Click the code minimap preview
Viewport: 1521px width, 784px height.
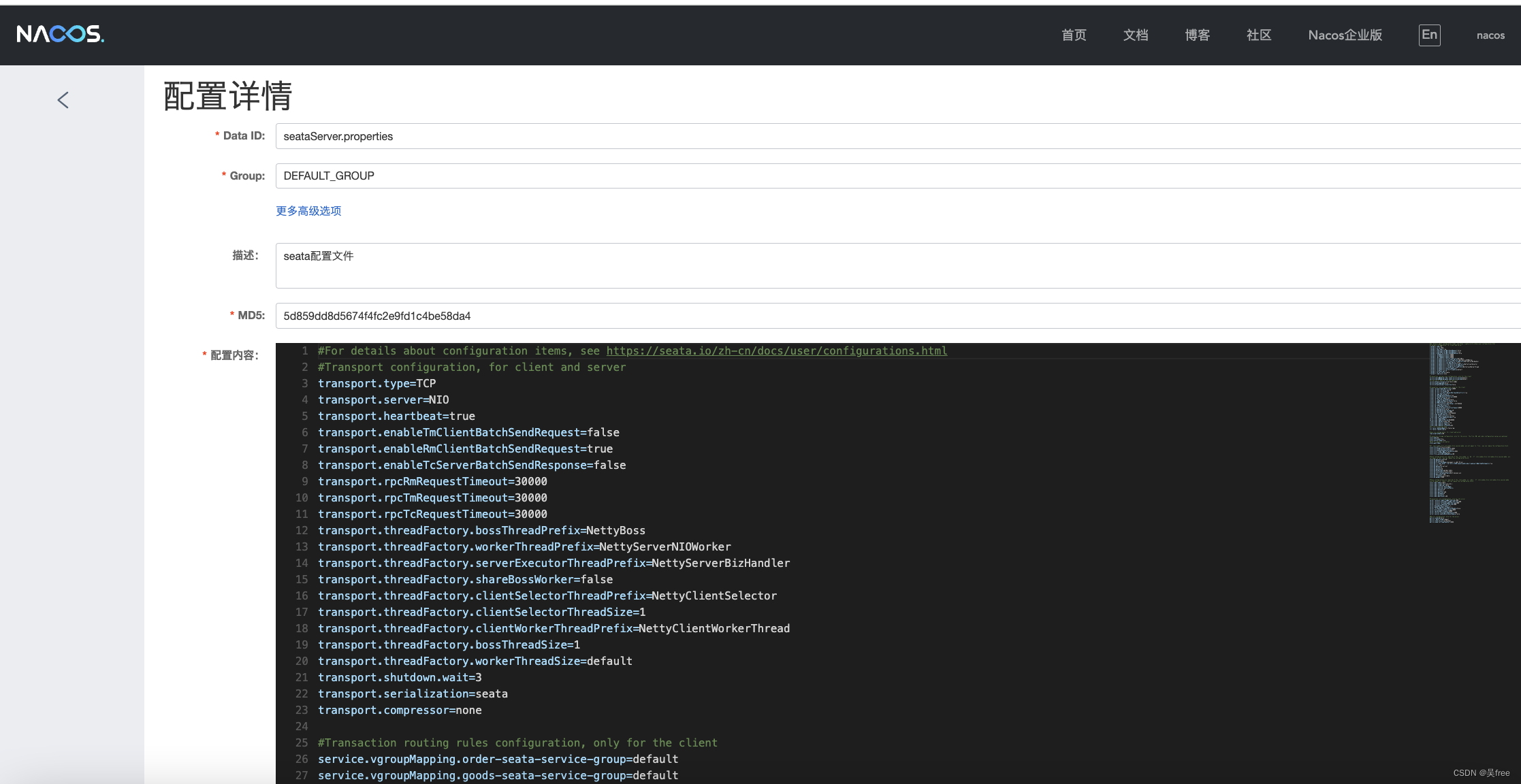tap(1471, 433)
